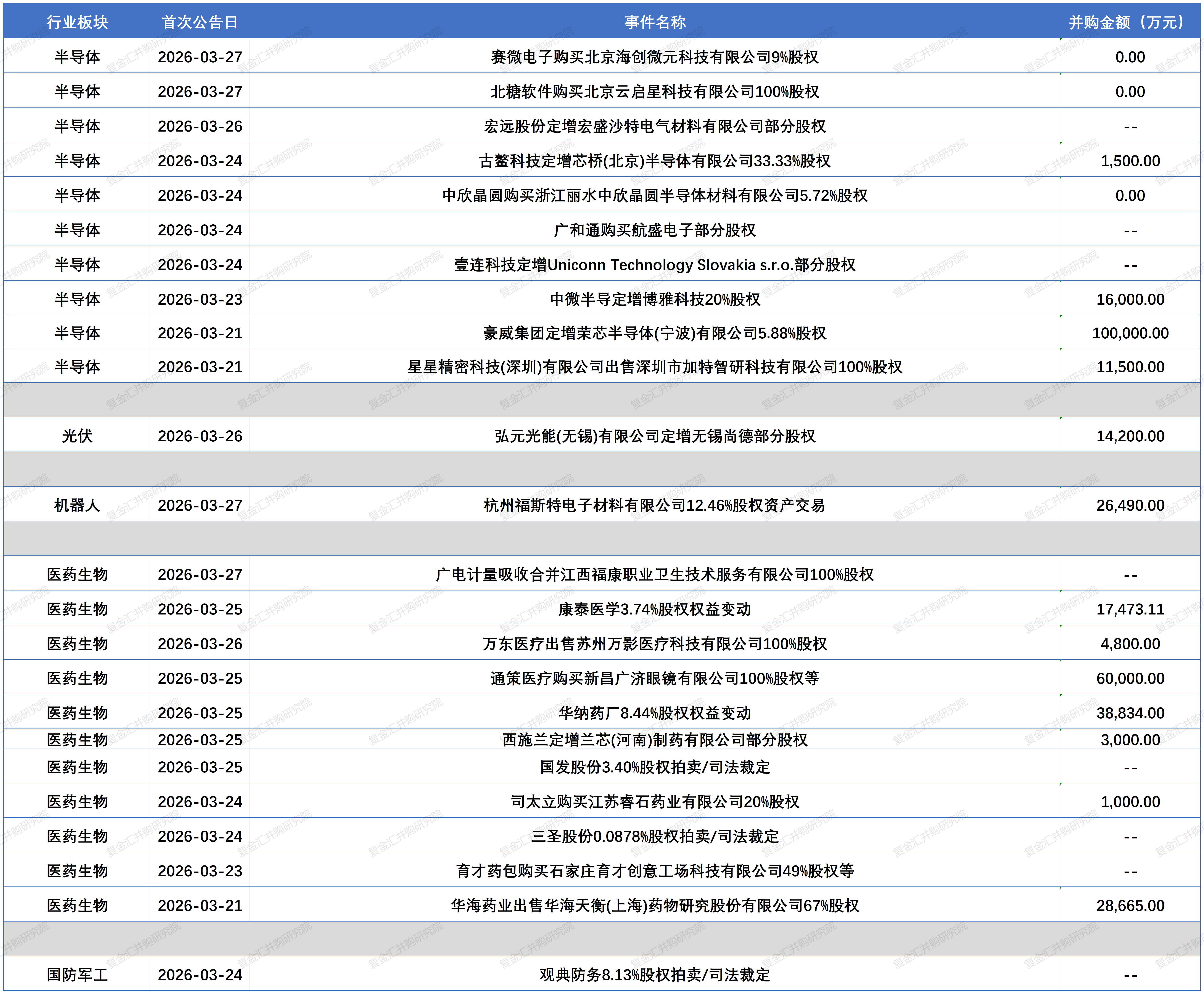Click the date in the 万东医疗 row
The height and width of the screenshot is (994, 1204).
coord(200,644)
